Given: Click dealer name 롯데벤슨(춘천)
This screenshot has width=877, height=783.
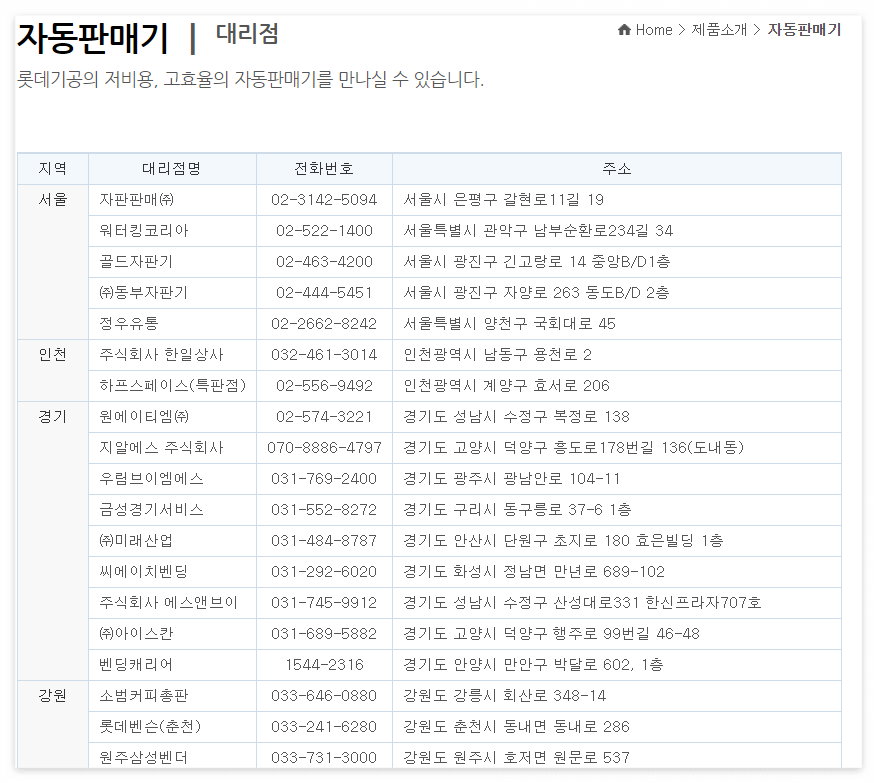Looking at the screenshot, I should point(150,727).
